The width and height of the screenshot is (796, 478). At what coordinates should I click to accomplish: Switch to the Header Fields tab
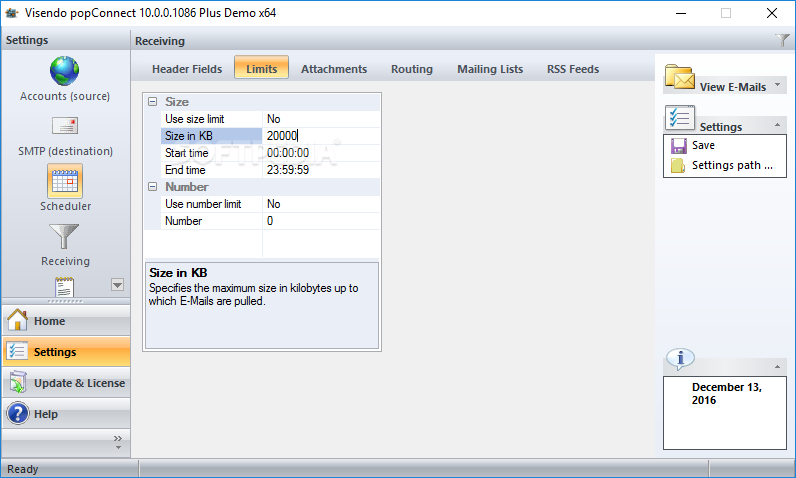187,69
